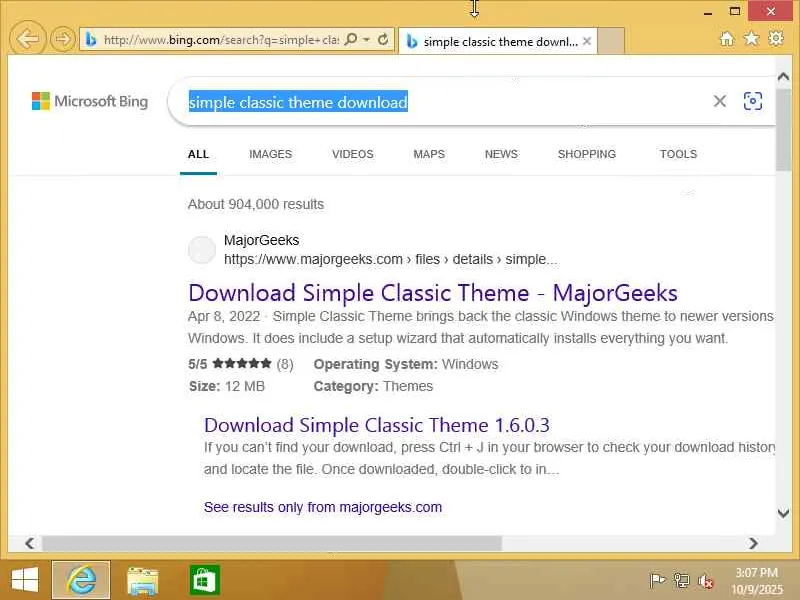
Task: Switch to the SHOPPING tab
Action: click(x=587, y=154)
